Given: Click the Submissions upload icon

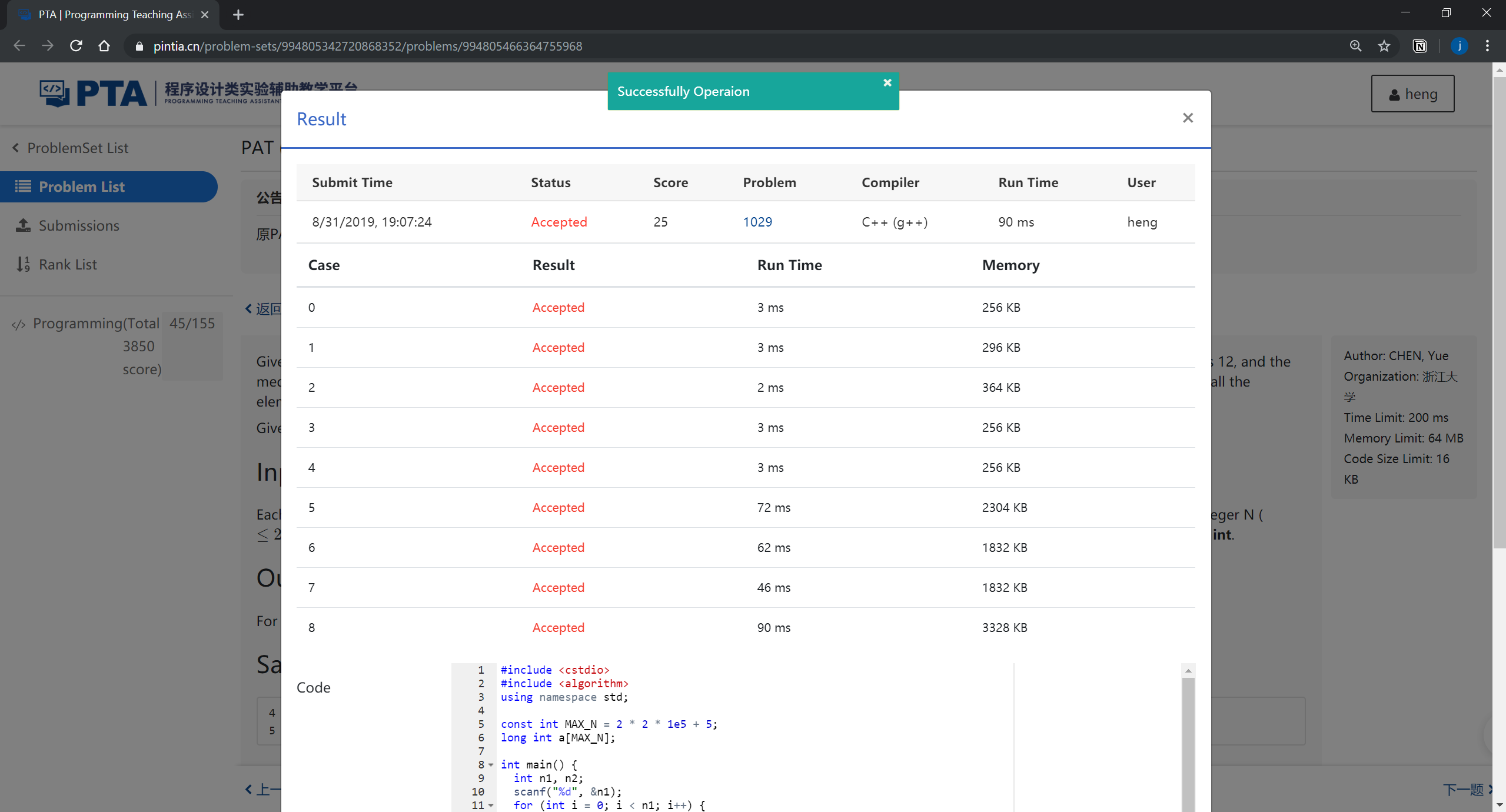Looking at the screenshot, I should click(x=24, y=225).
